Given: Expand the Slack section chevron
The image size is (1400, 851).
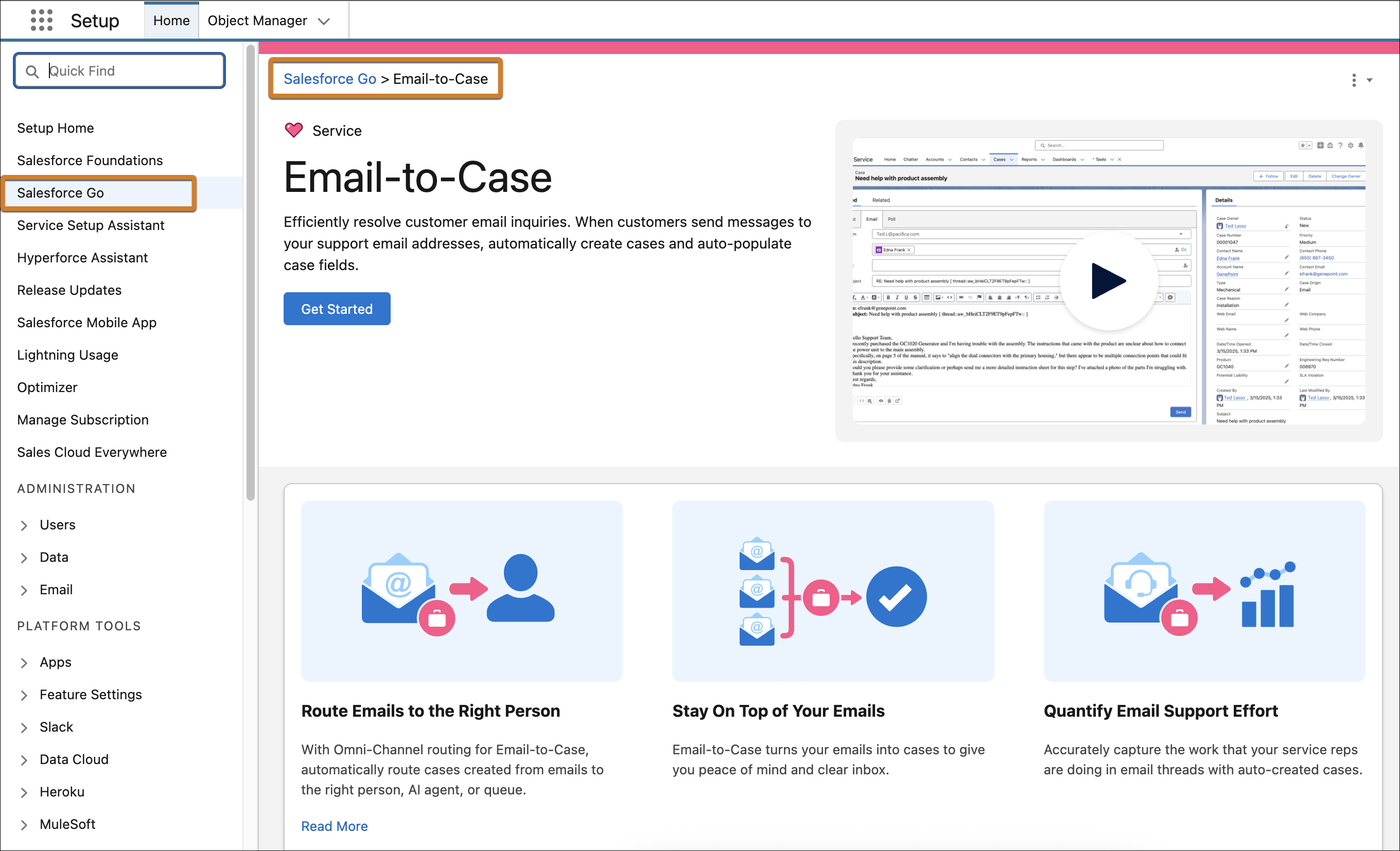Looking at the screenshot, I should coord(24,728).
